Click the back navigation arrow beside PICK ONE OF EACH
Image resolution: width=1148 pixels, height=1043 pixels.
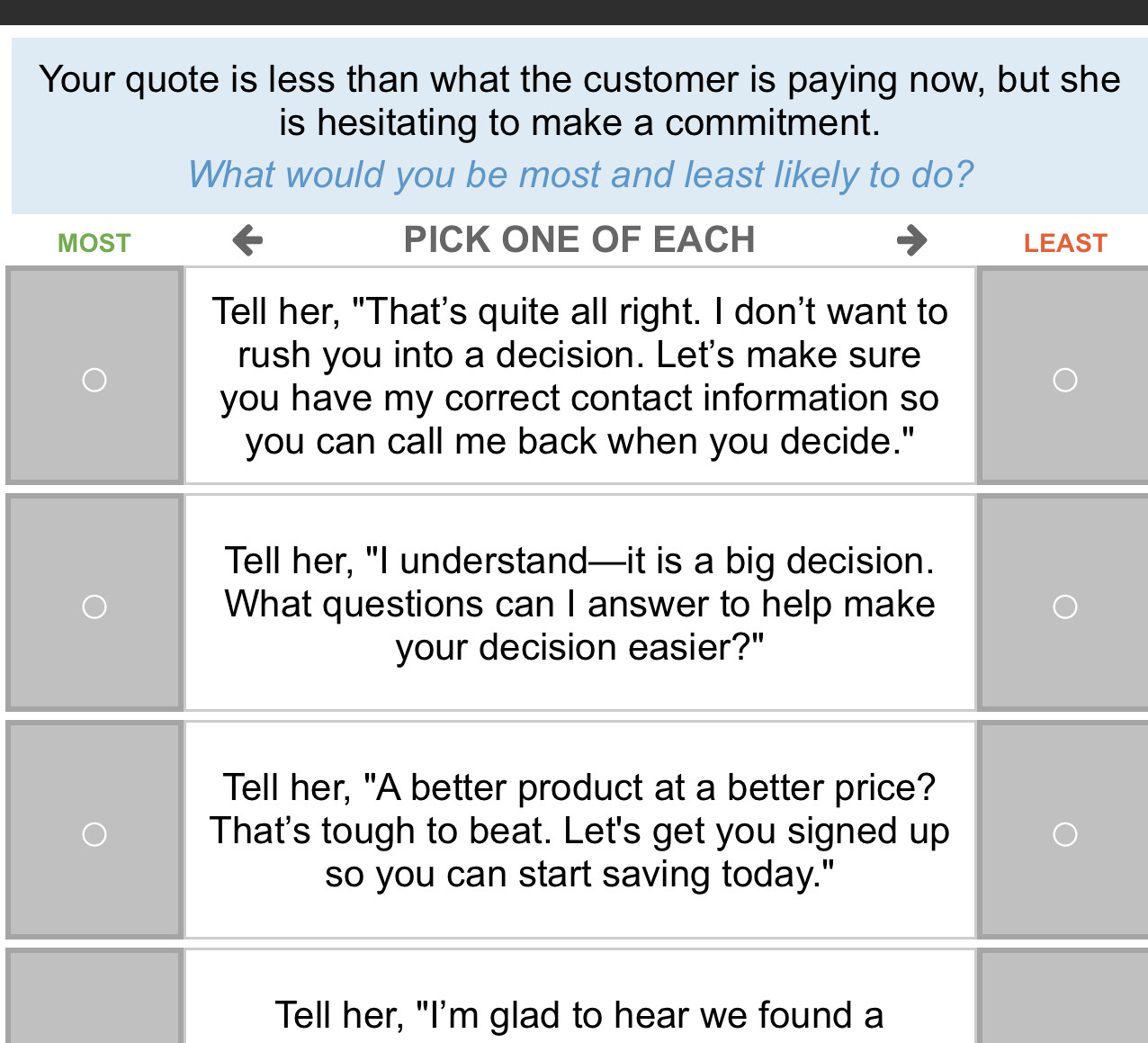(x=246, y=239)
